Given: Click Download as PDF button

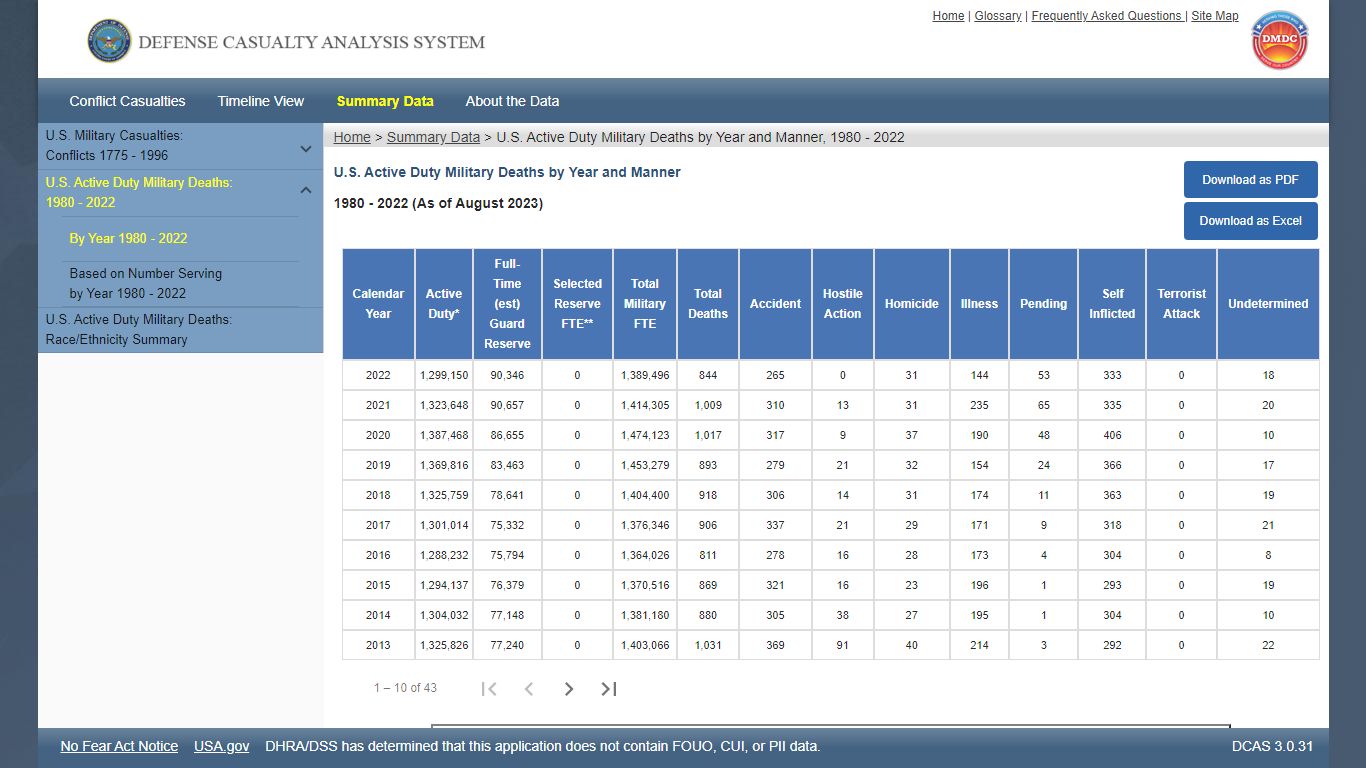Looking at the screenshot, I should 1250,180.
